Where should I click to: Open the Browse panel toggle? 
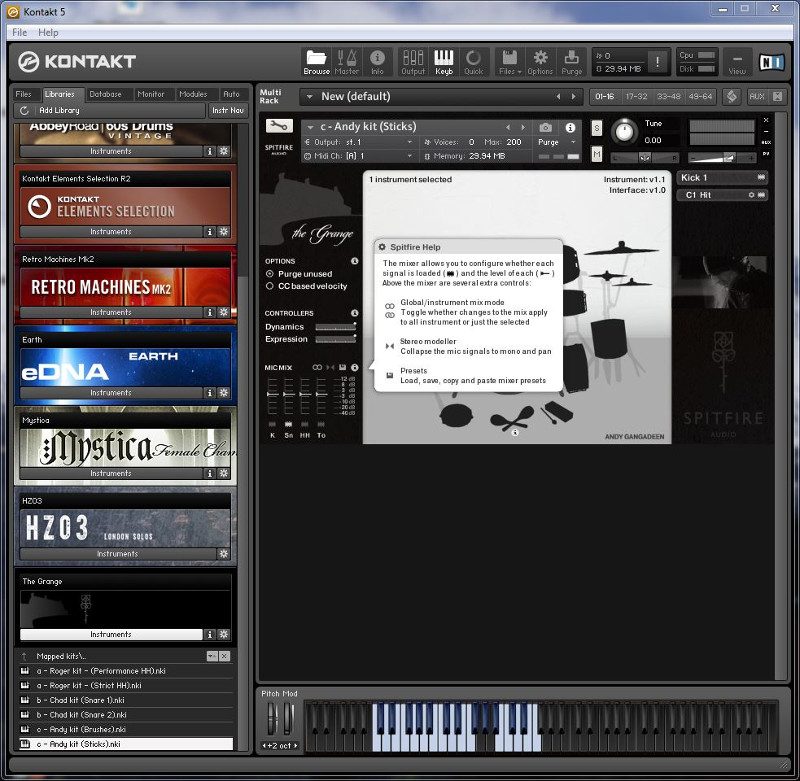[x=316, y=62]
